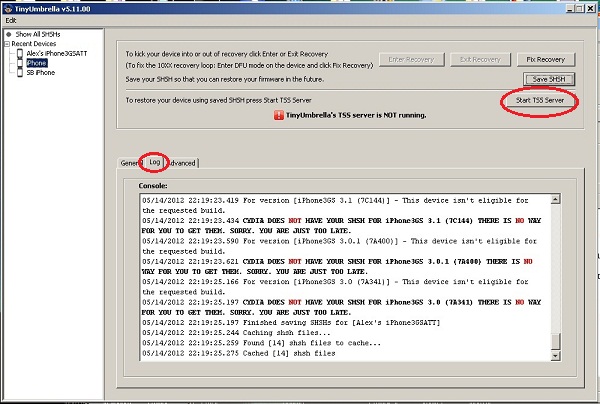Click the Save SHSH button

pos(549,79)
